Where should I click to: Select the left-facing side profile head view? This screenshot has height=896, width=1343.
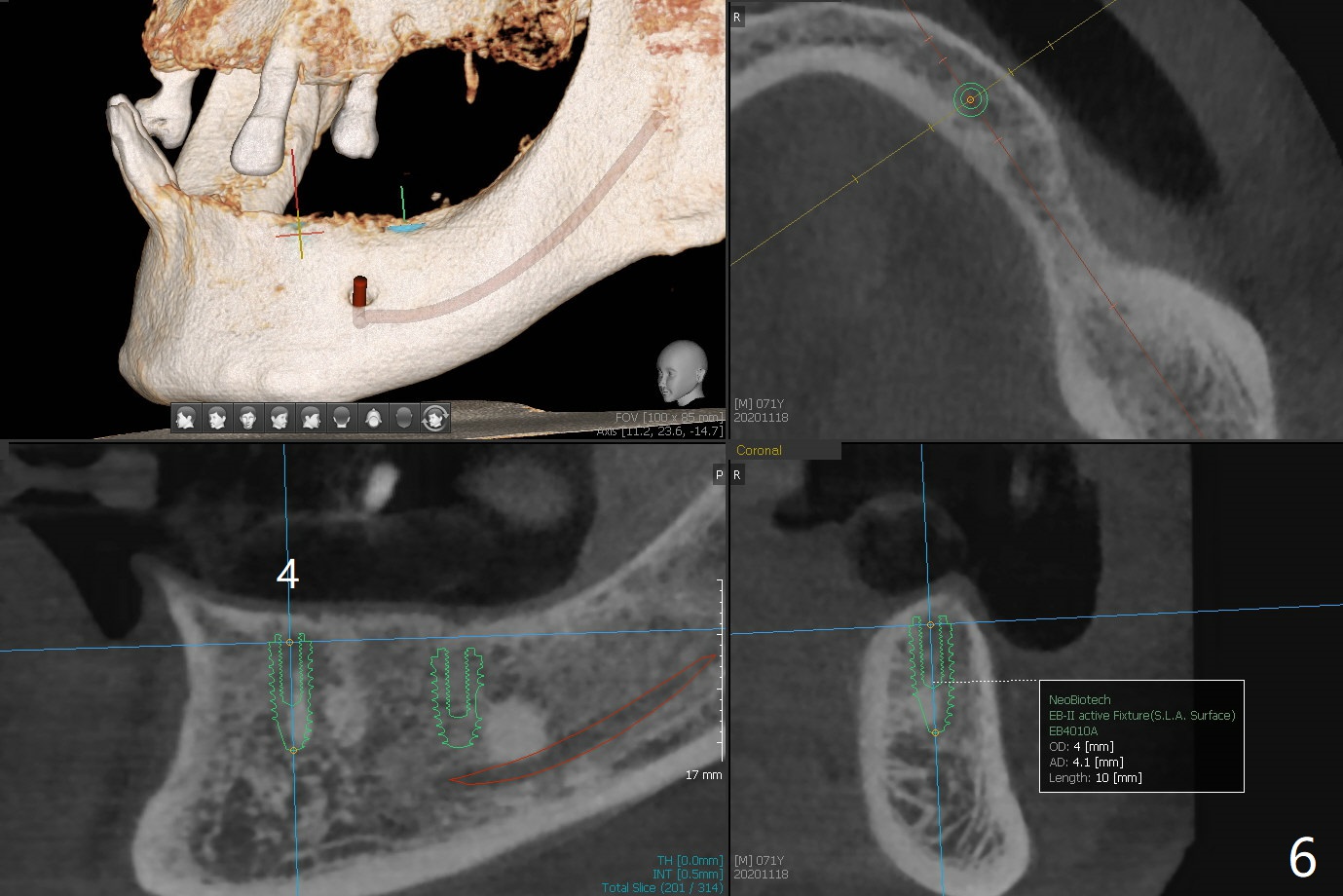coord(185,418)
